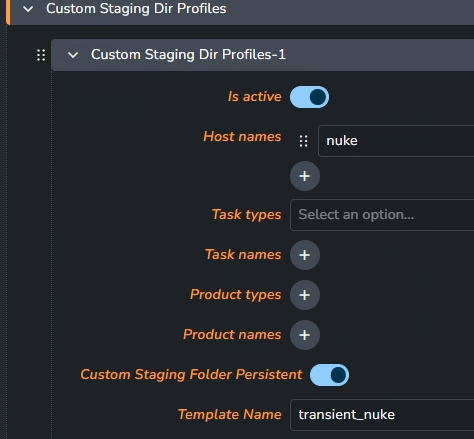Click the Host names label
The width and height of the screenshot is (474, 439).
(x=242, y=137)
